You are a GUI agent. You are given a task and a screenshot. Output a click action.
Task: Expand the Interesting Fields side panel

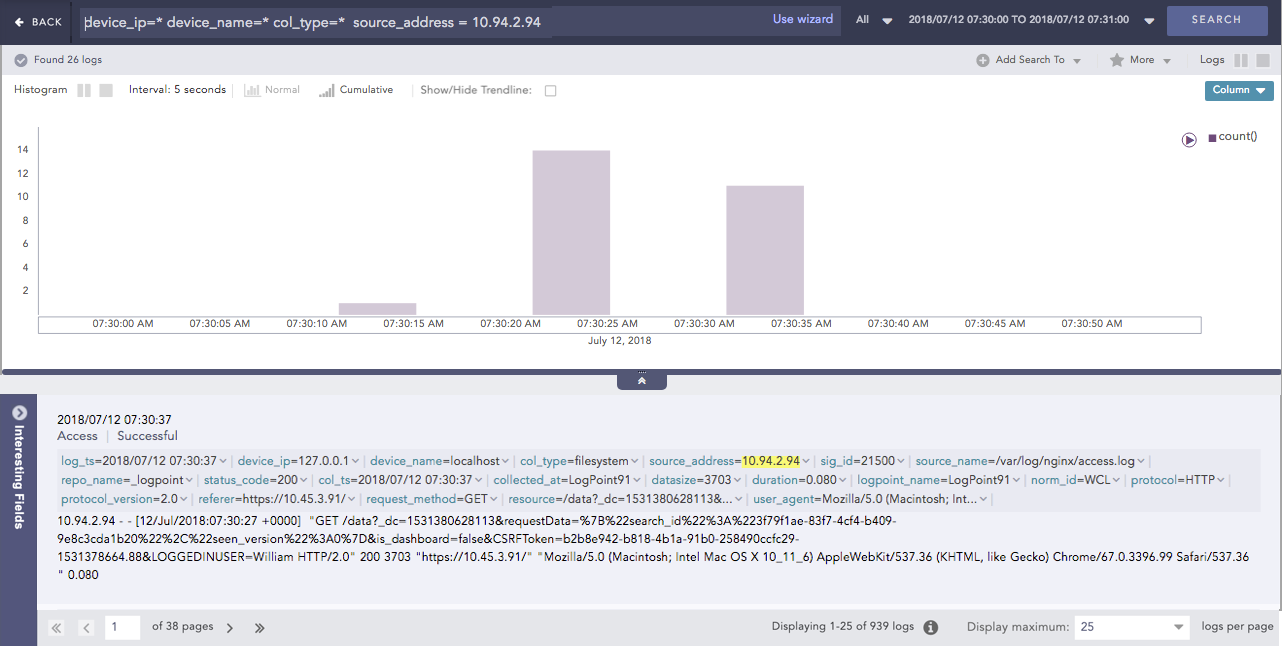[18, 412]
